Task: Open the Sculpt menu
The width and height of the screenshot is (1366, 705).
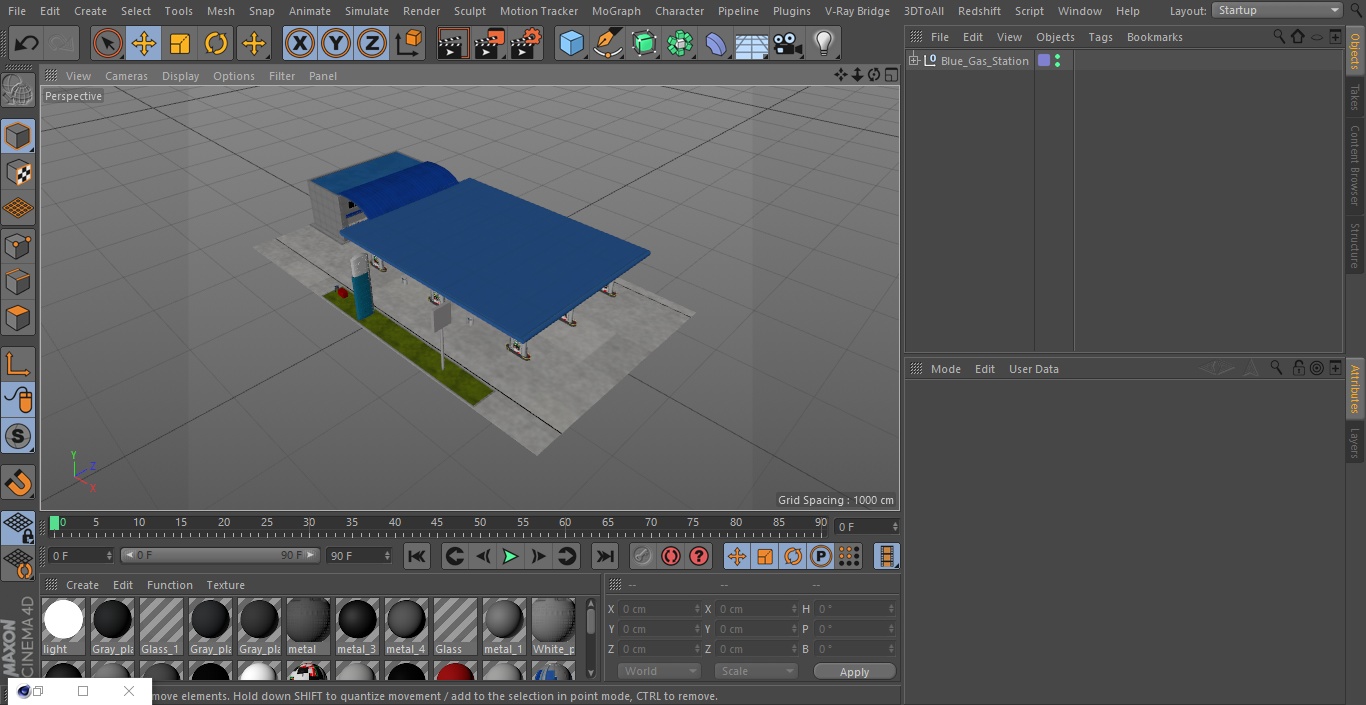Action: 469,11
